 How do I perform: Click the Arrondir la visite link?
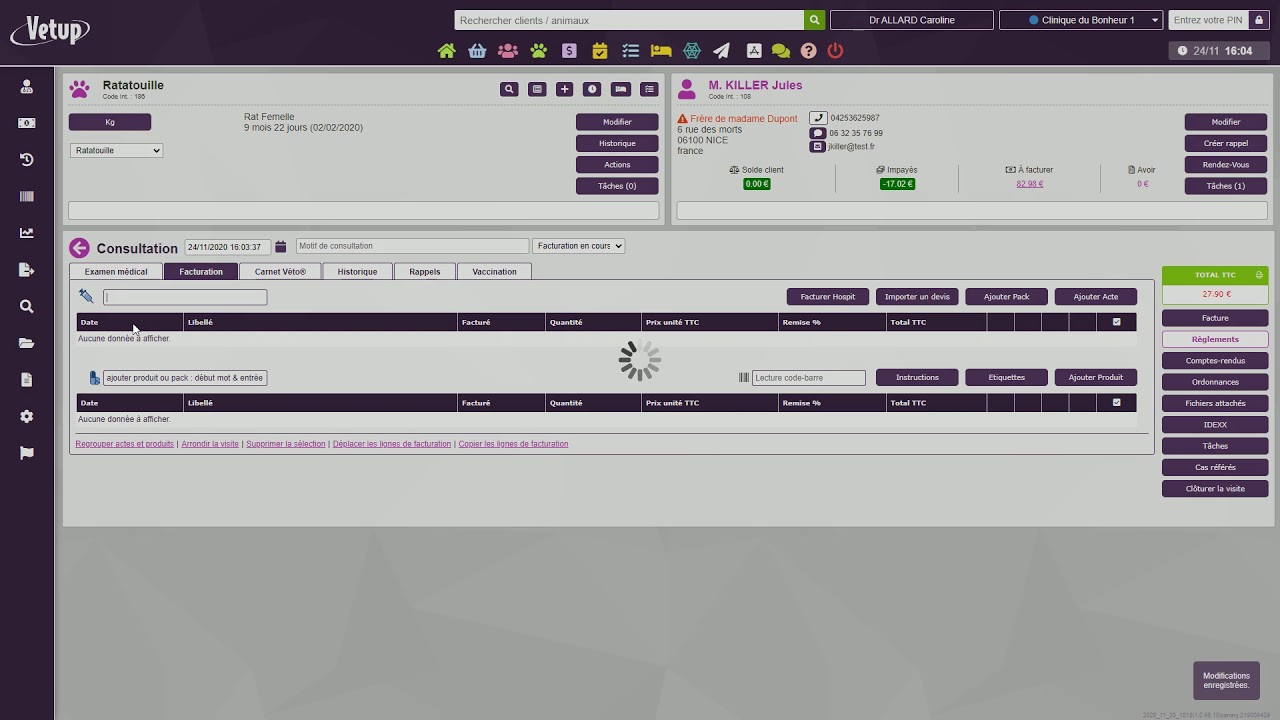pos(210,444)
